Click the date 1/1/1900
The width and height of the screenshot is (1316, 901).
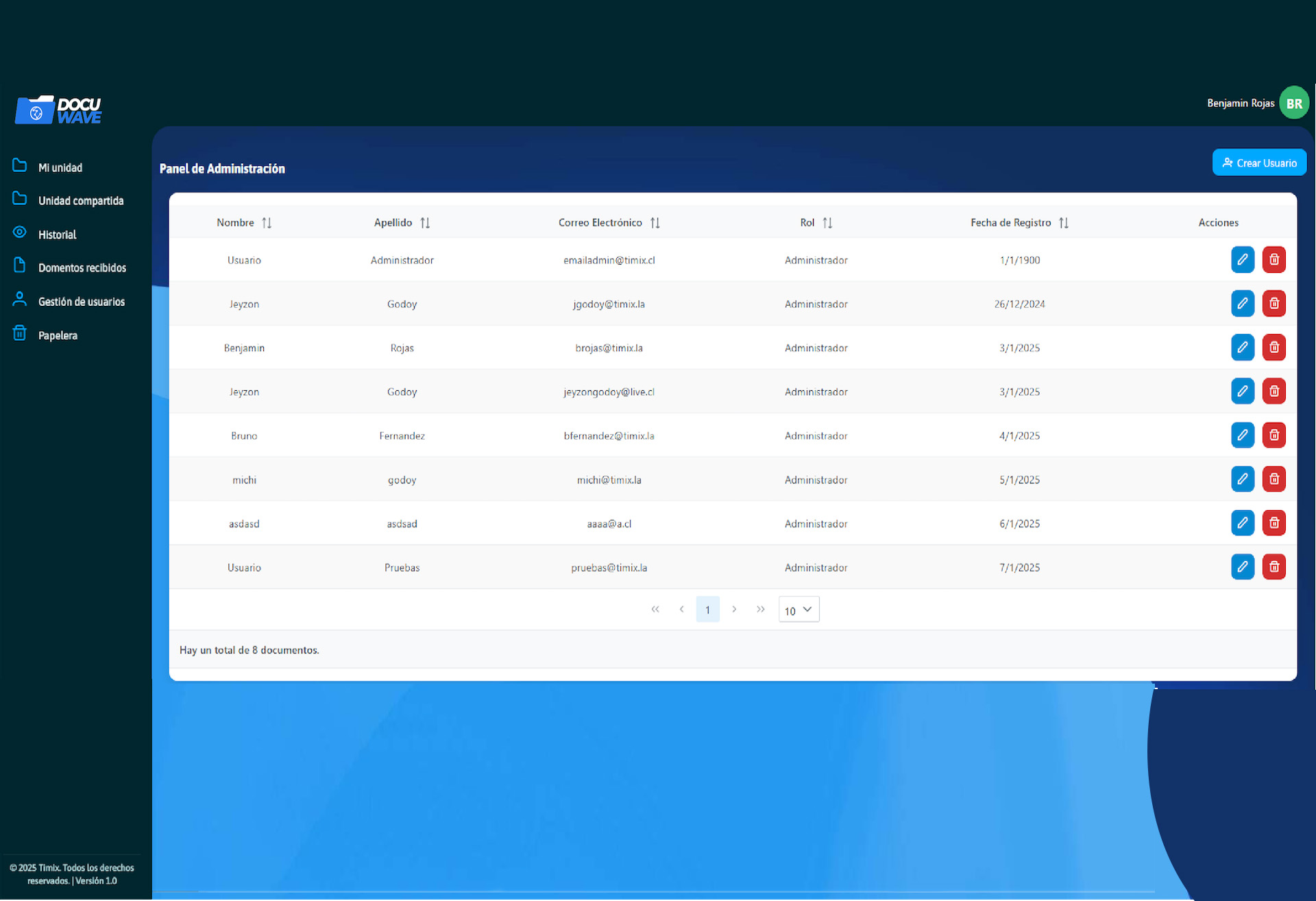(1019, 261)
